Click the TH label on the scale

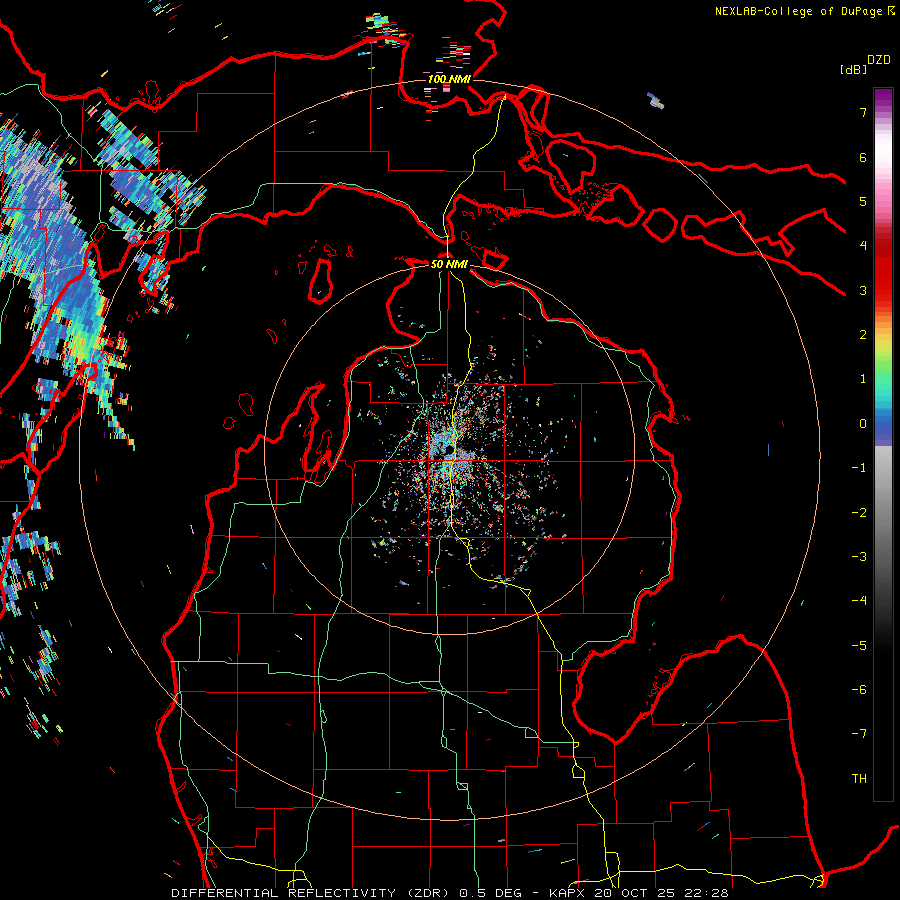click(859, 779)
